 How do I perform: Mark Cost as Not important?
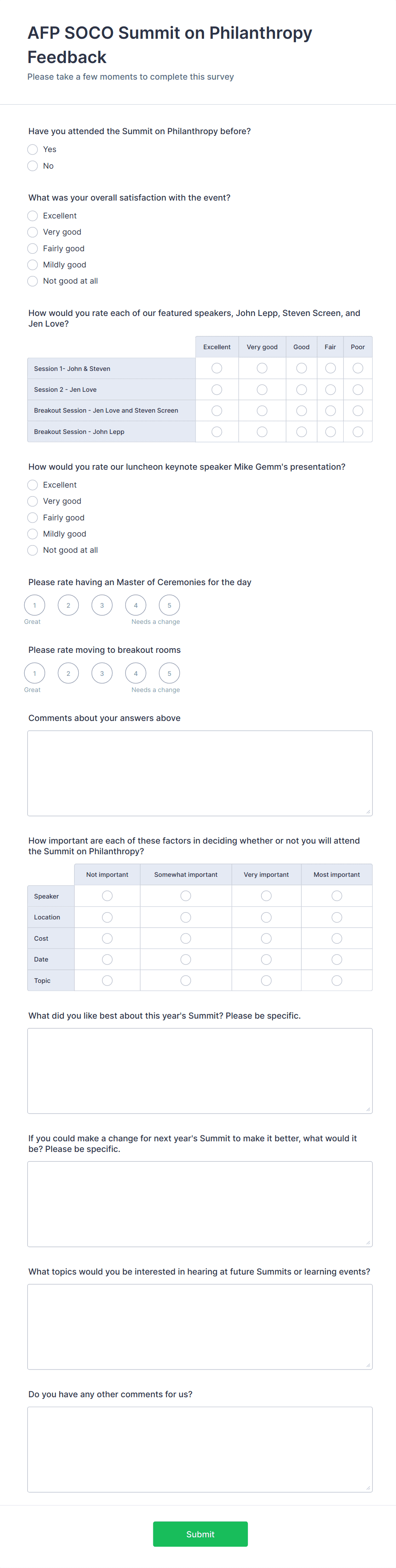point(107,938)
